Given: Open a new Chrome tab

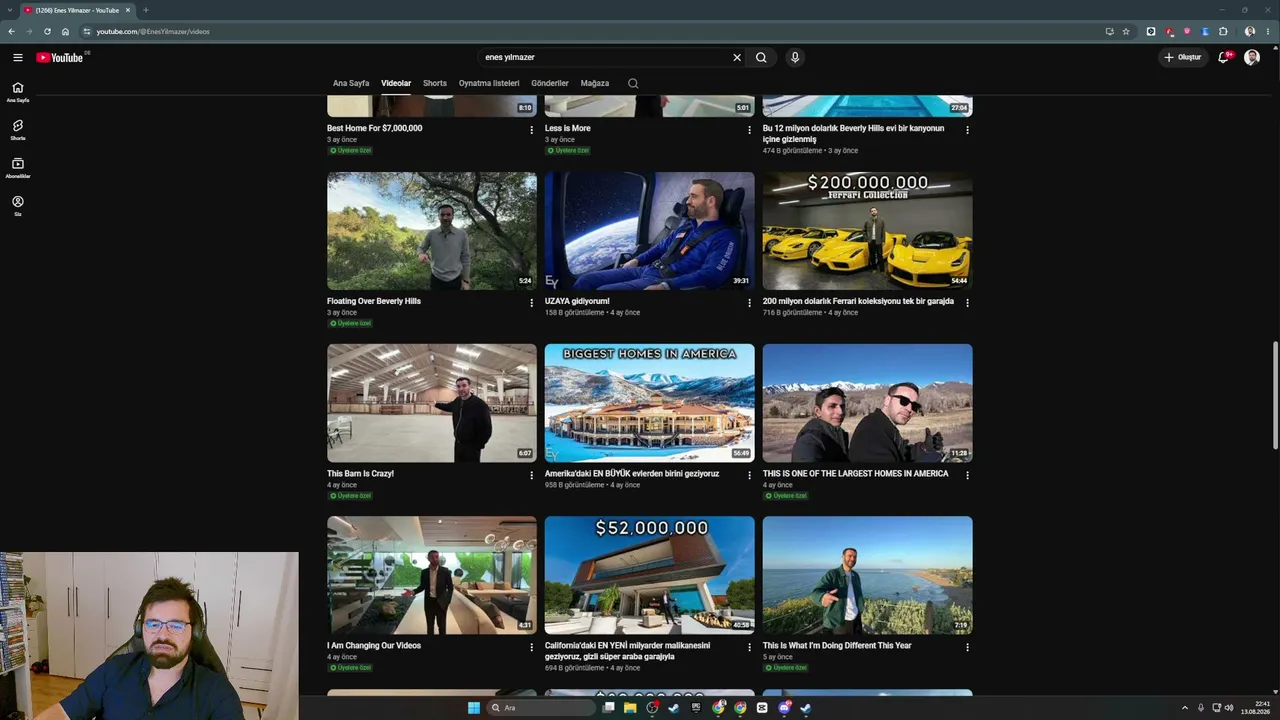Looking at the screenshot, I should pyautogui.click(x=145, y=10).
